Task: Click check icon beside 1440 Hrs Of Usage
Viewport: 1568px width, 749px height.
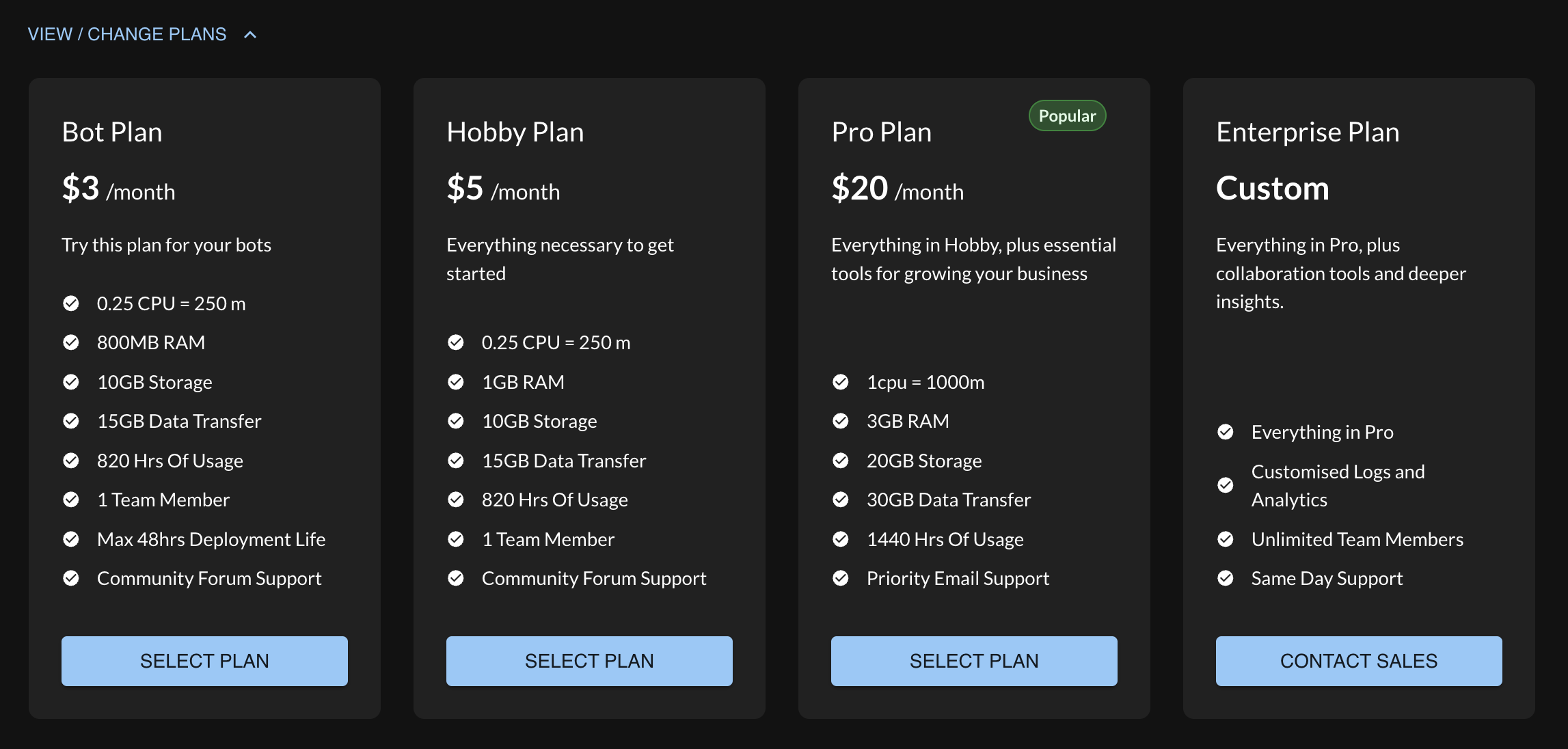Action: coord(841,539)
